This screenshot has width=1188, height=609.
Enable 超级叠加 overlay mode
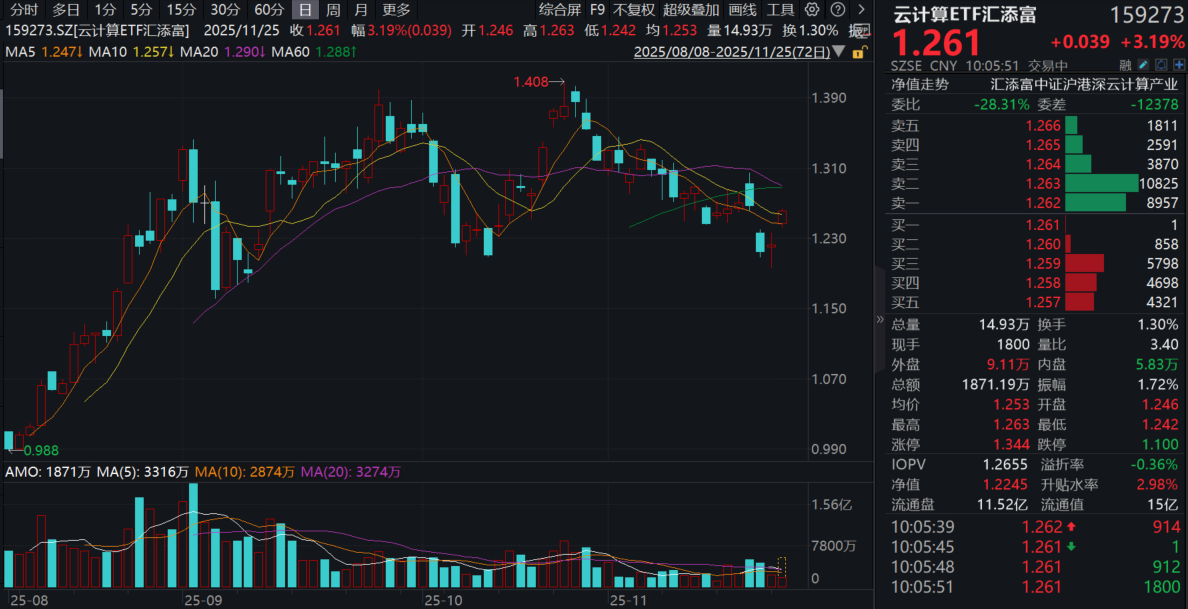pyautogui.click(x=690, y=9)
